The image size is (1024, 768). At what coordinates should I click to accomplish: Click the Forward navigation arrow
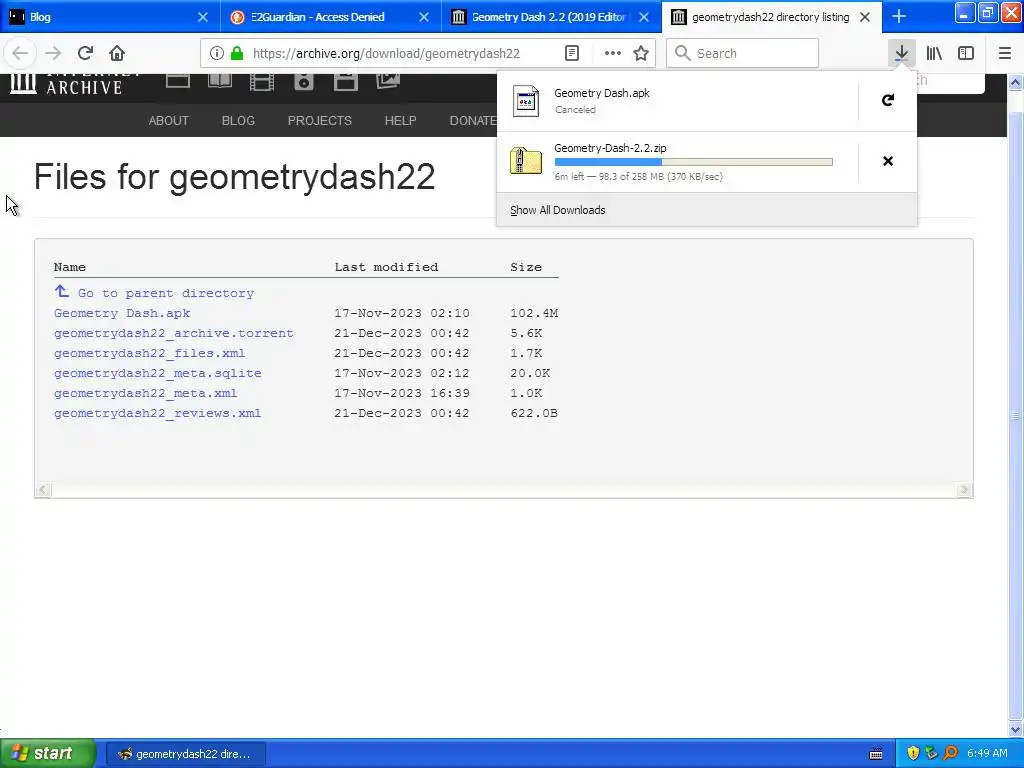(53, 53)
